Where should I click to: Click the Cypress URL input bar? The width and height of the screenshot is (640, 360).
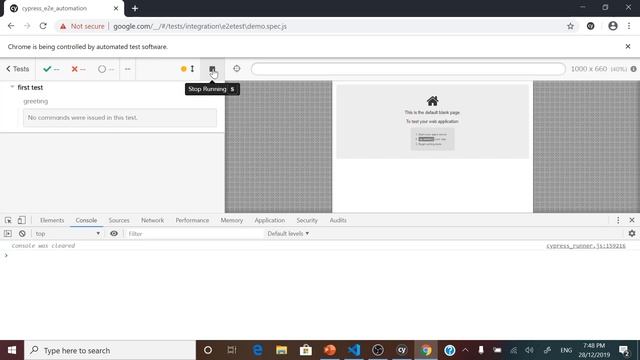408,69
